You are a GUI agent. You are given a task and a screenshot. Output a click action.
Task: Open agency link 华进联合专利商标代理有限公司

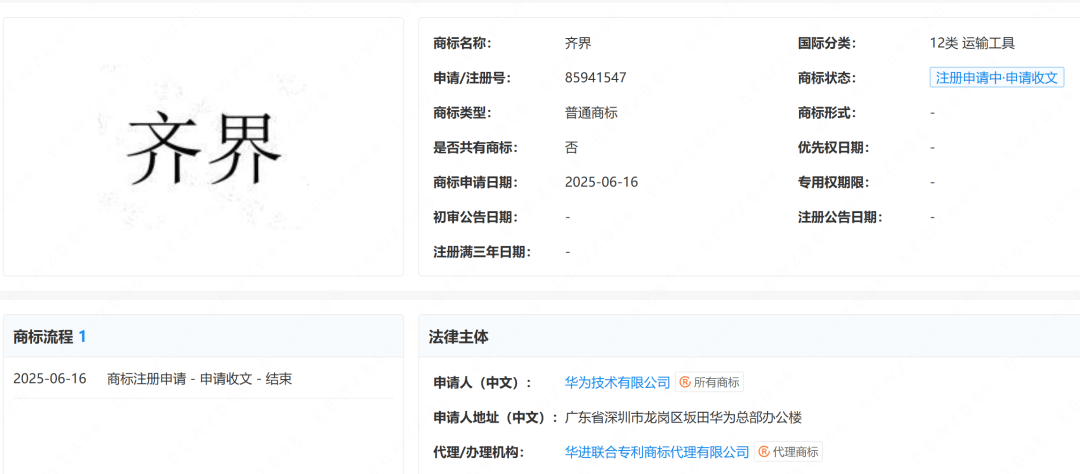pyautogui.click(x=657, y=452)
